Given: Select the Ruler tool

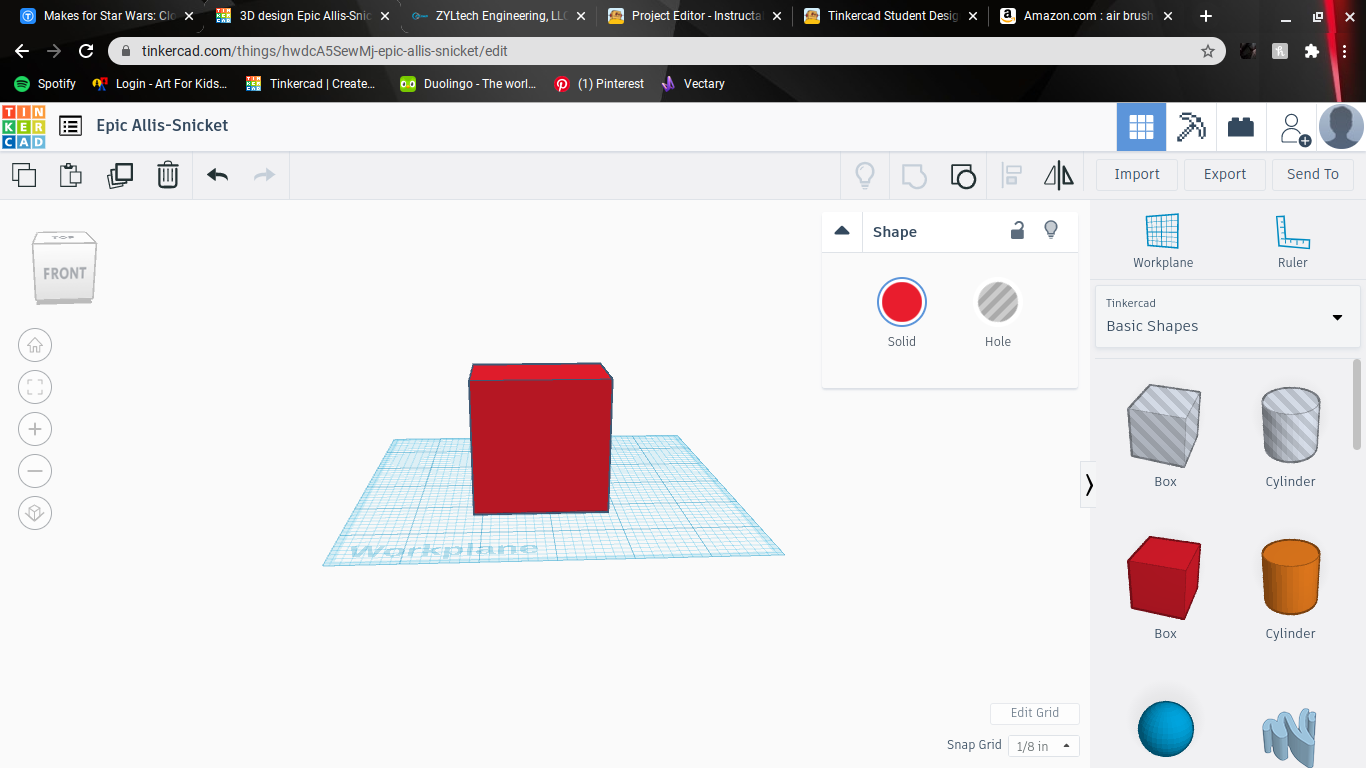Looking at the screenshot, I should tap(1292, 240).
